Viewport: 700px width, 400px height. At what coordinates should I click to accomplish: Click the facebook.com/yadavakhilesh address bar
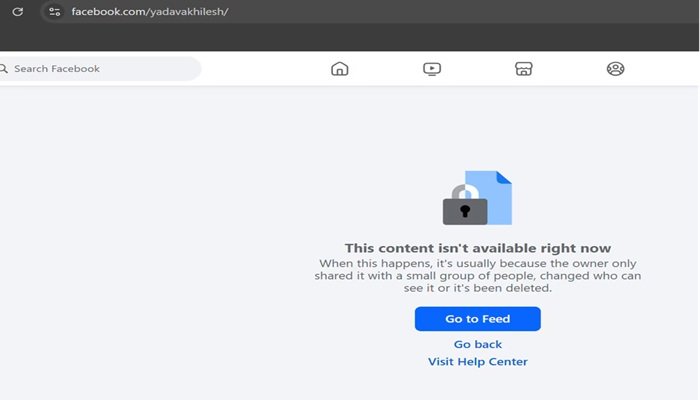point(370,12)
